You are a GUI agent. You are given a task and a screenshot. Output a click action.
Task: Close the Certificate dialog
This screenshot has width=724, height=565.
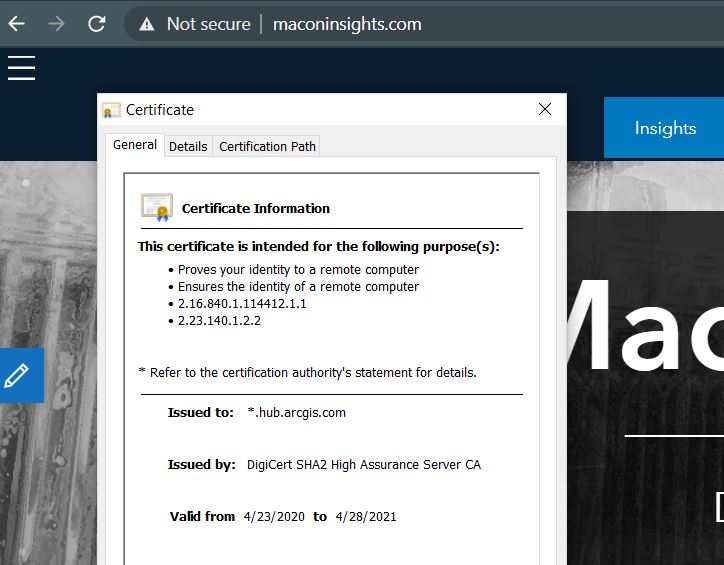(x=545, y=109)
